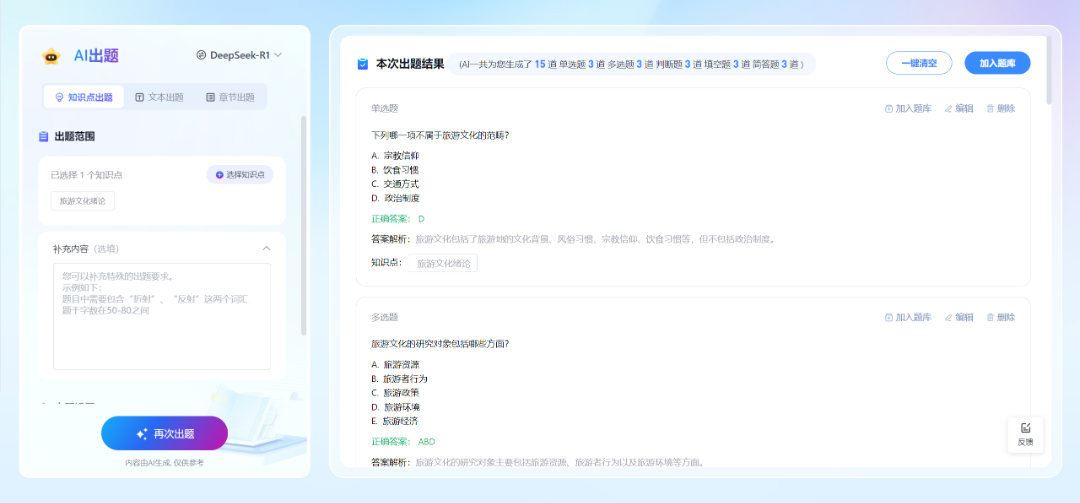Click the AI出题 robot mascot icon
The height and width of the screenshot is (503, 1080).
(x=51, y=56)
